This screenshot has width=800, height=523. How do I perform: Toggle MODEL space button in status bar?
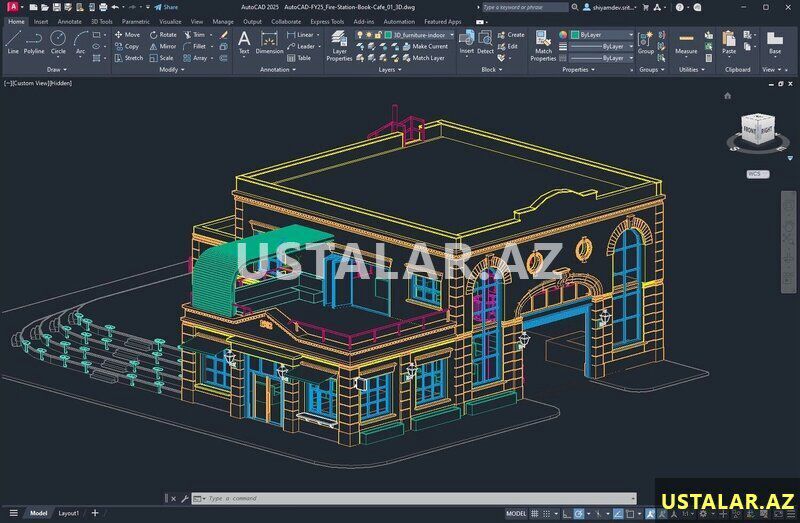516,514
